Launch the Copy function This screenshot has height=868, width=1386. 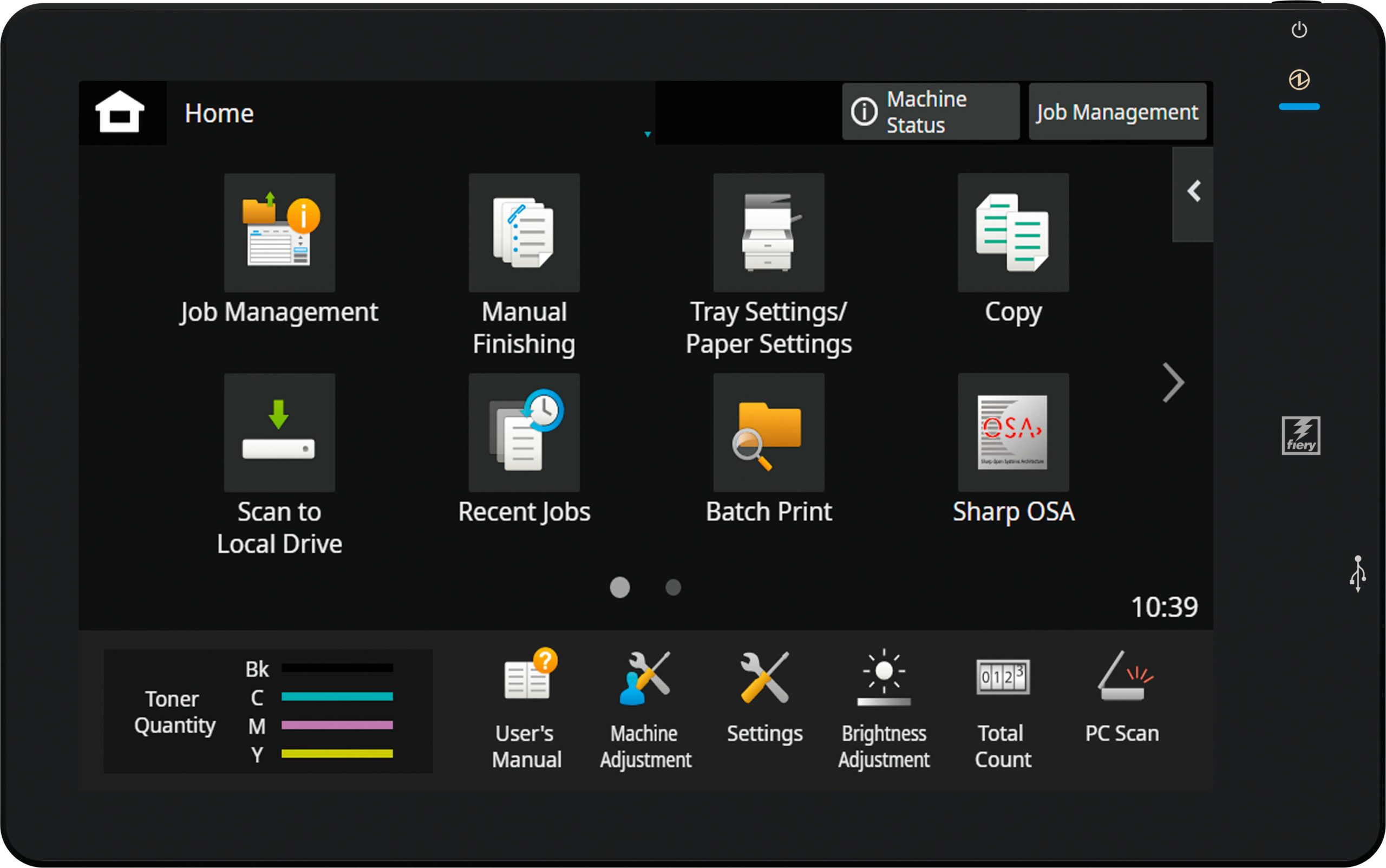pos(1013,232)
